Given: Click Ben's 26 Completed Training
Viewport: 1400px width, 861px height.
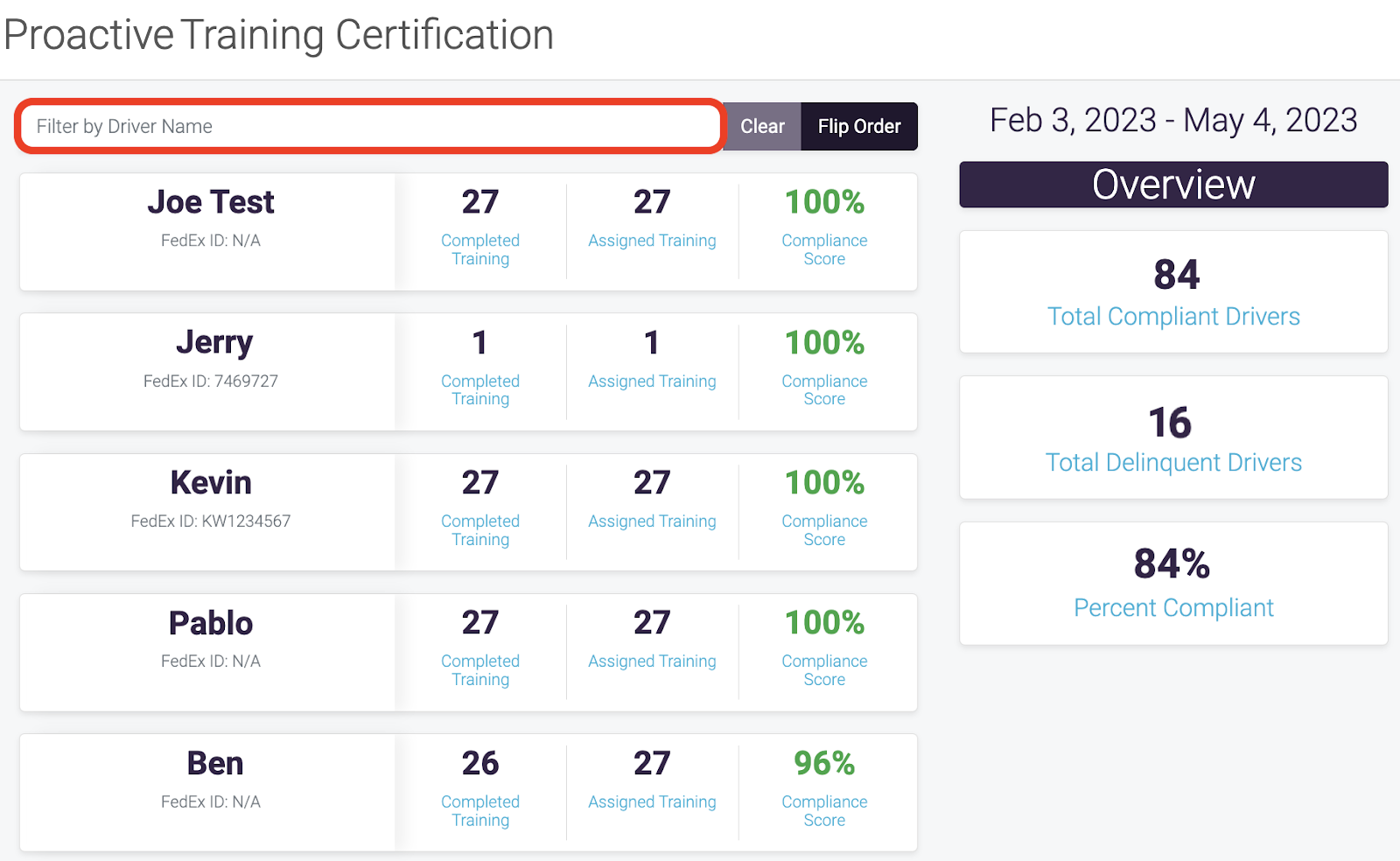Looking at the screenshot, I should point(480,763).
